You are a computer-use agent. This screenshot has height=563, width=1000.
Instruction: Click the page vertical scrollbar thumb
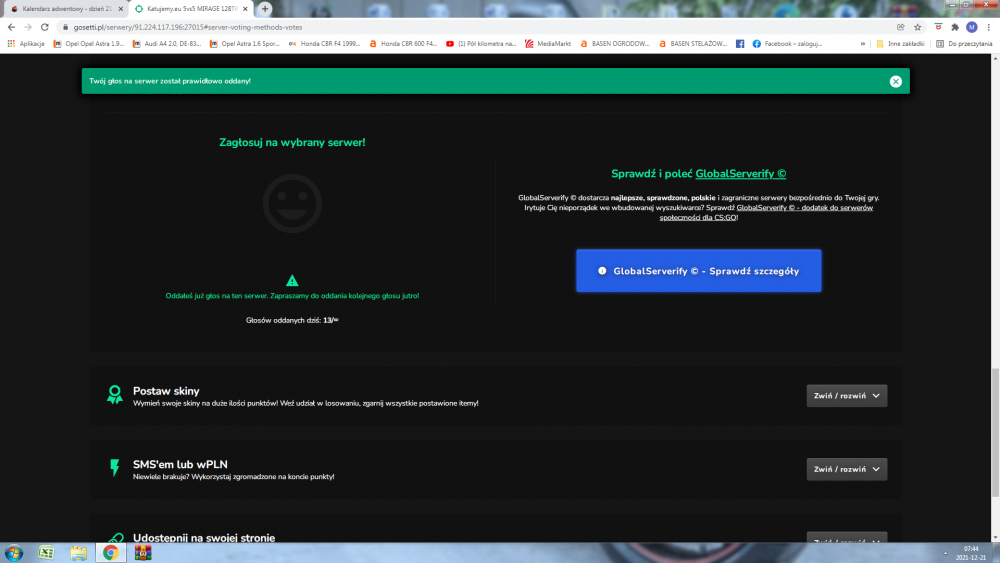coord(995,434)
